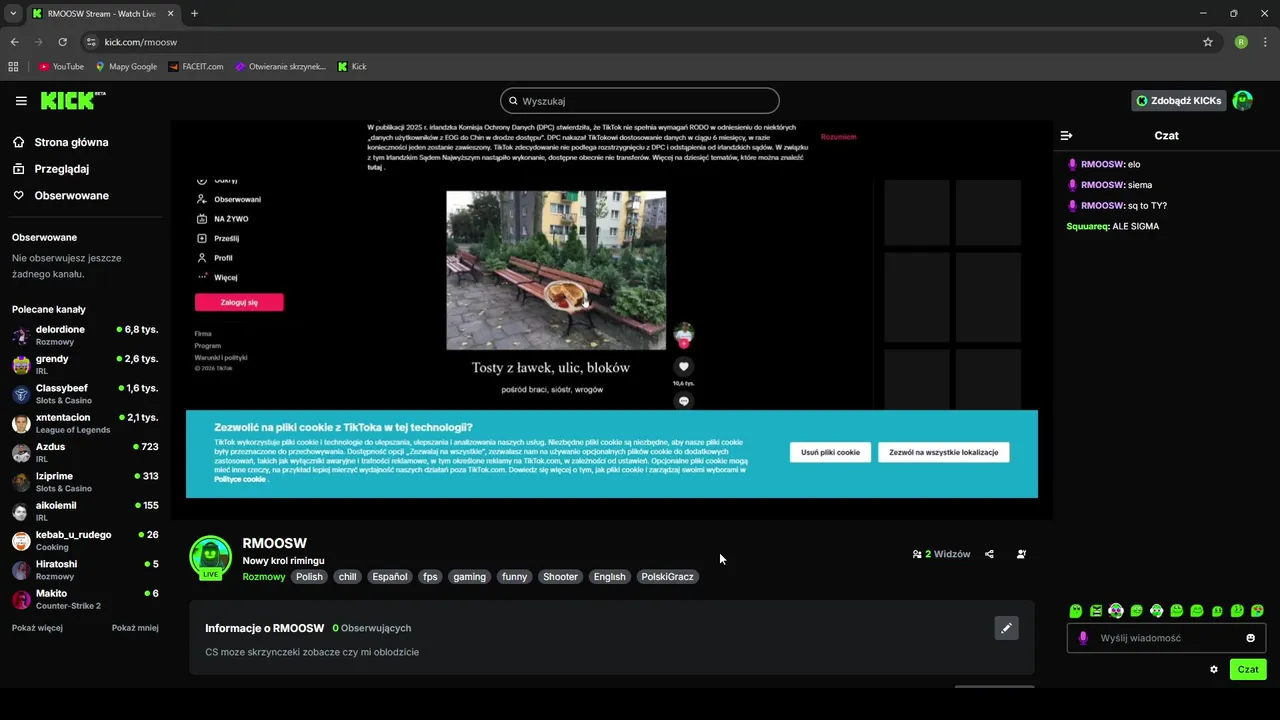
Task: Focus the Wyślij wiadomość chat input
Action: (1166, 638)
